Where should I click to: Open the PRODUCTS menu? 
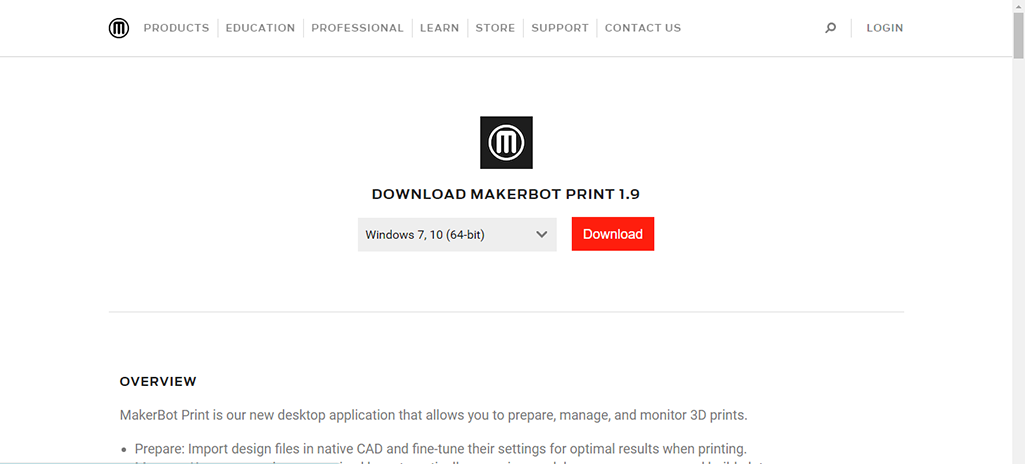click(176, 28)
